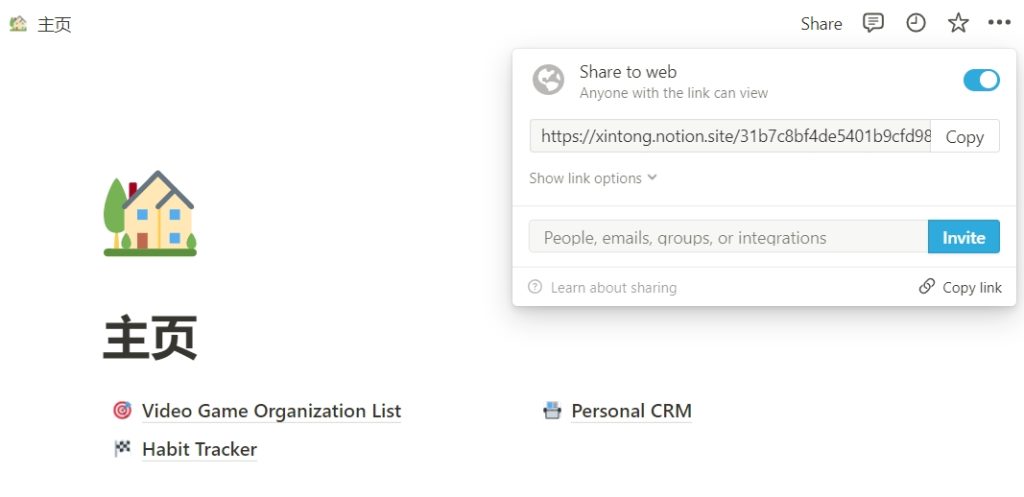This screenshot has width=1024, height=497.
Task: Open the Share menu in top bar
Action: 821,24
